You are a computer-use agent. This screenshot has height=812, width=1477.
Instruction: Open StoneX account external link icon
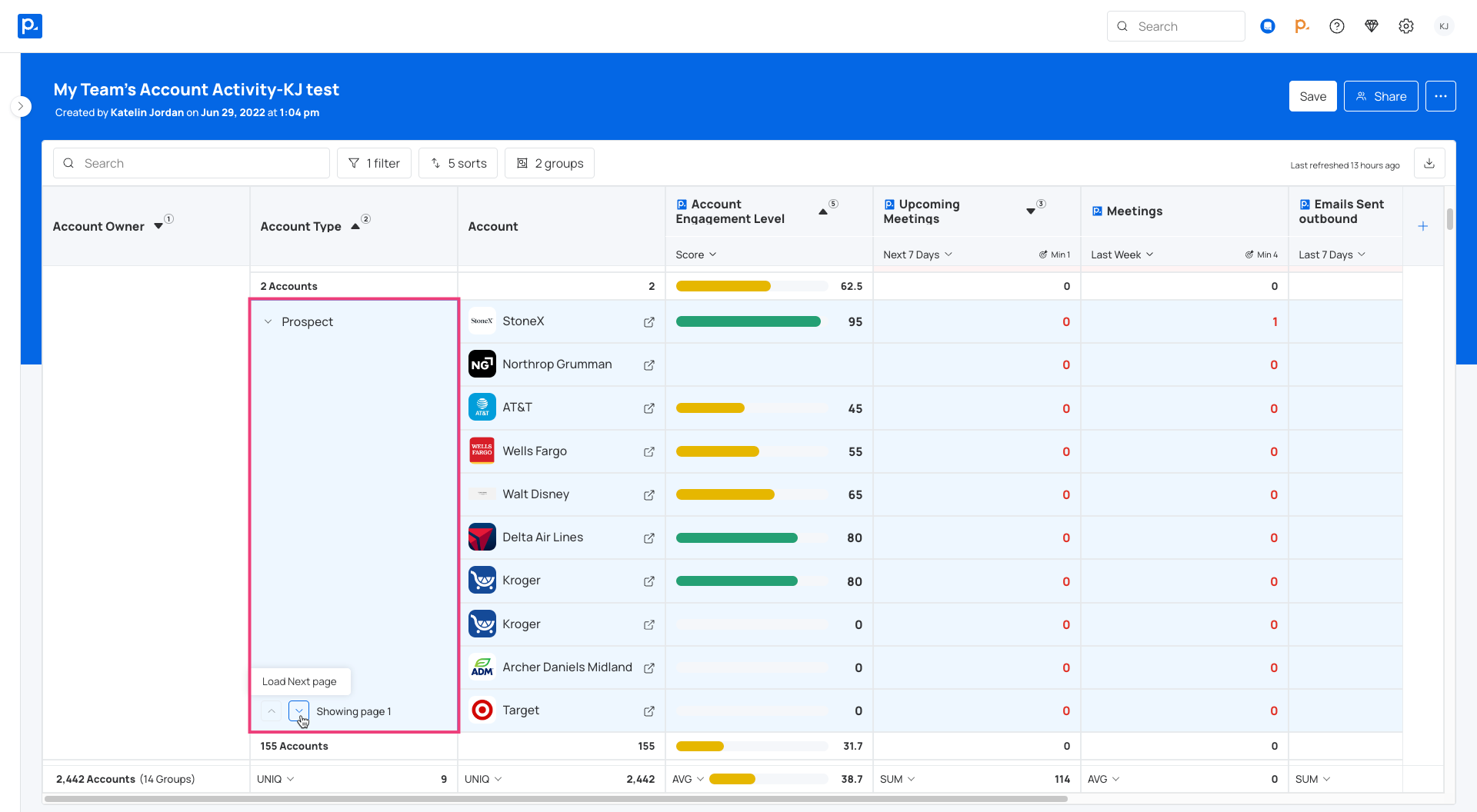[649, 322]
